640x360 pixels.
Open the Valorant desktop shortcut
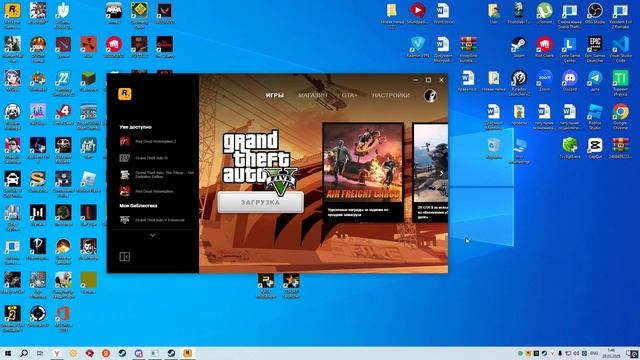tap(164, 13)
